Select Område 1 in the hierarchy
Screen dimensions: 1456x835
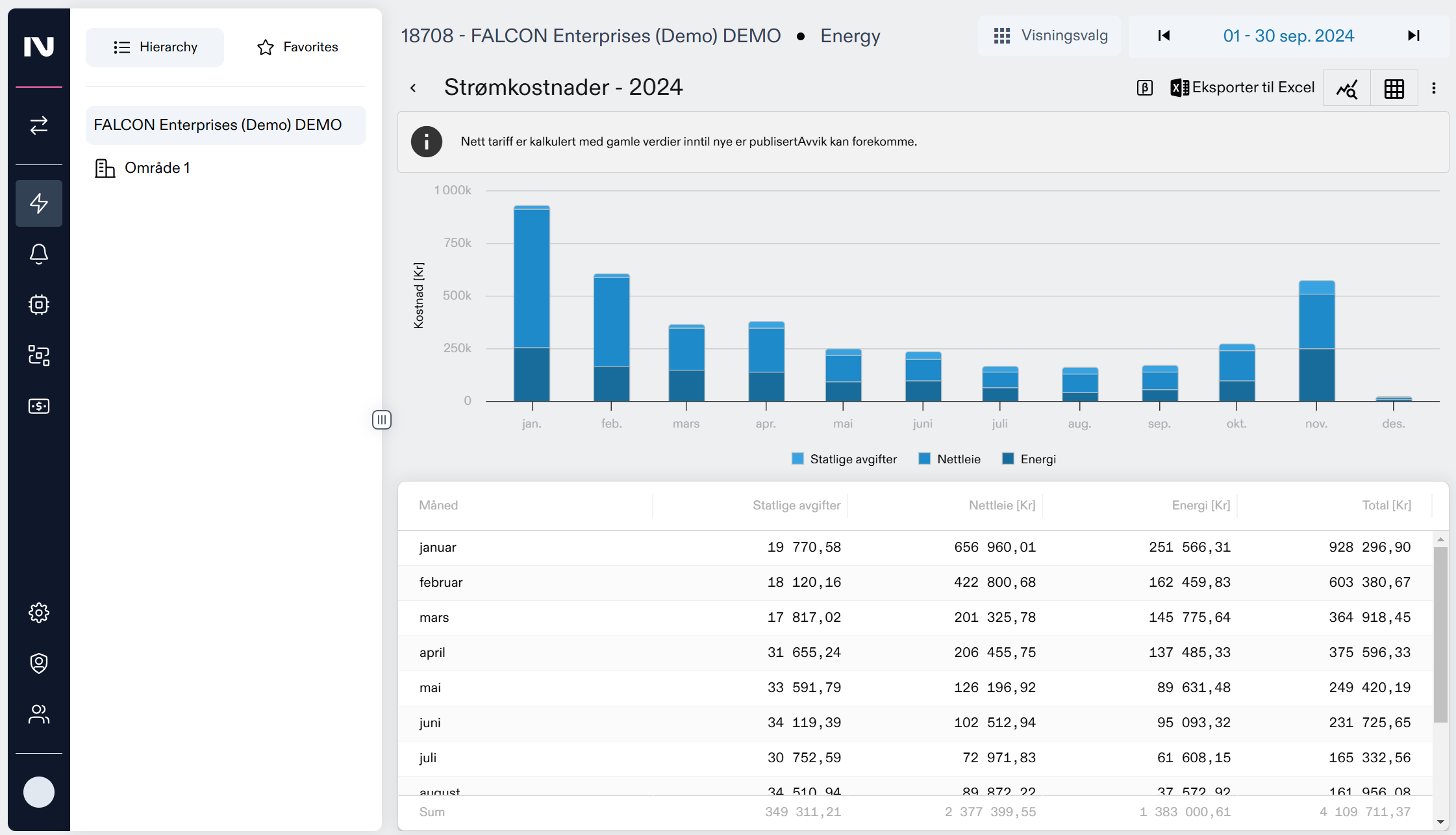pos(157,168)
